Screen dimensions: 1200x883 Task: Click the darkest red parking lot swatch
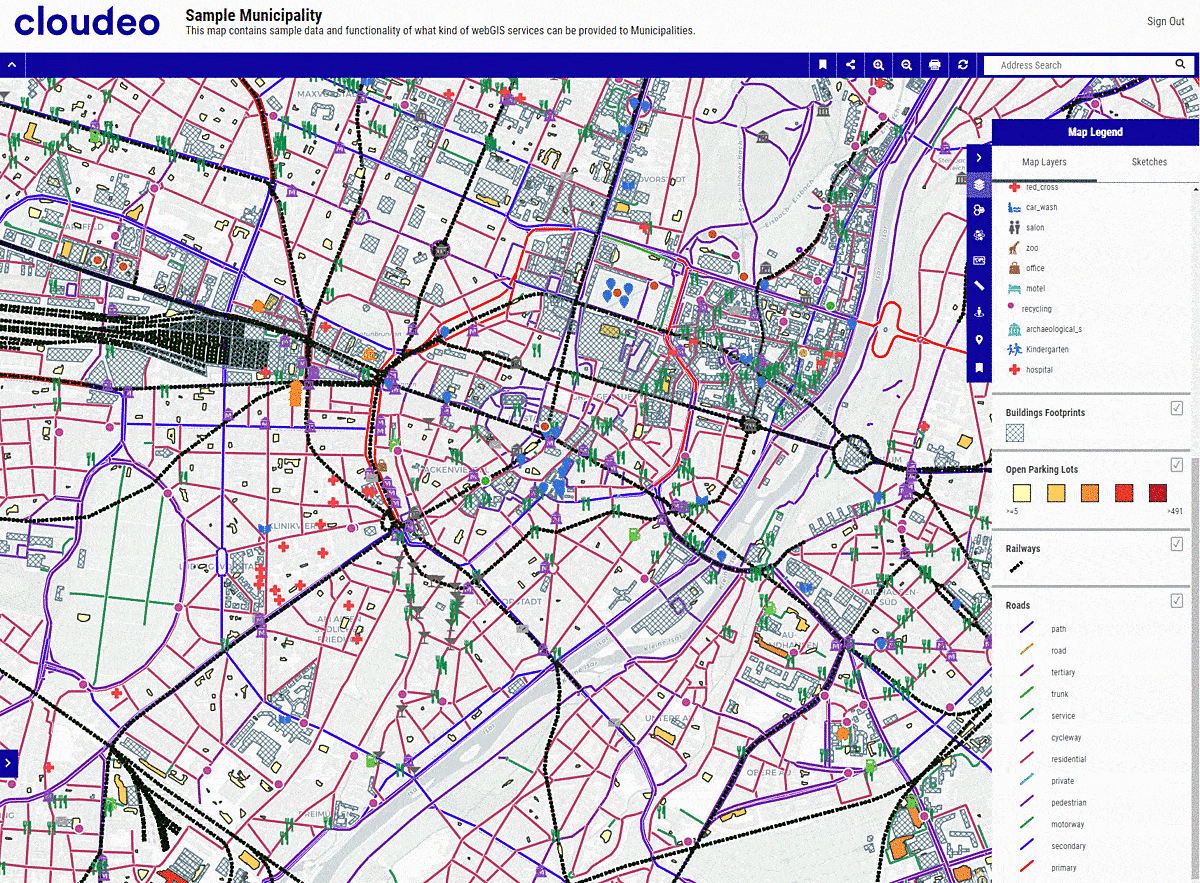coord(1157,493)
